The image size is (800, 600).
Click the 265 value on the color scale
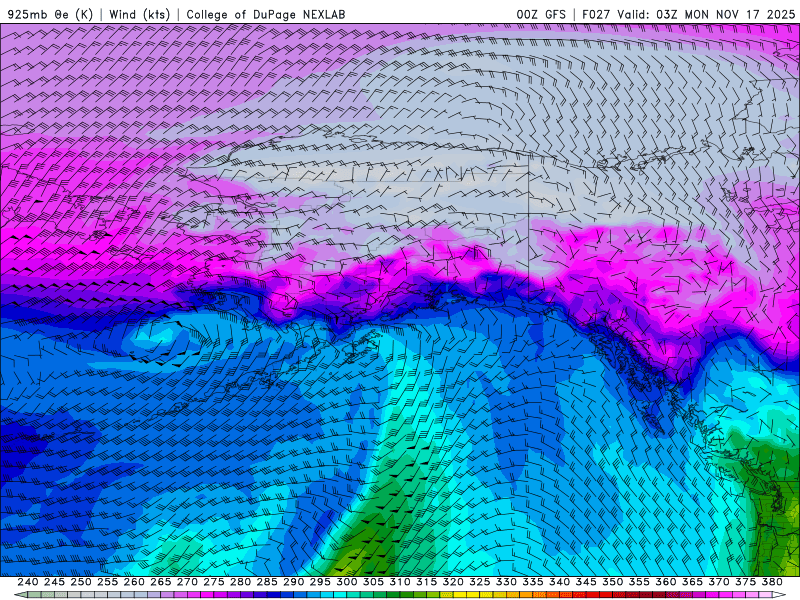(160, 582)
